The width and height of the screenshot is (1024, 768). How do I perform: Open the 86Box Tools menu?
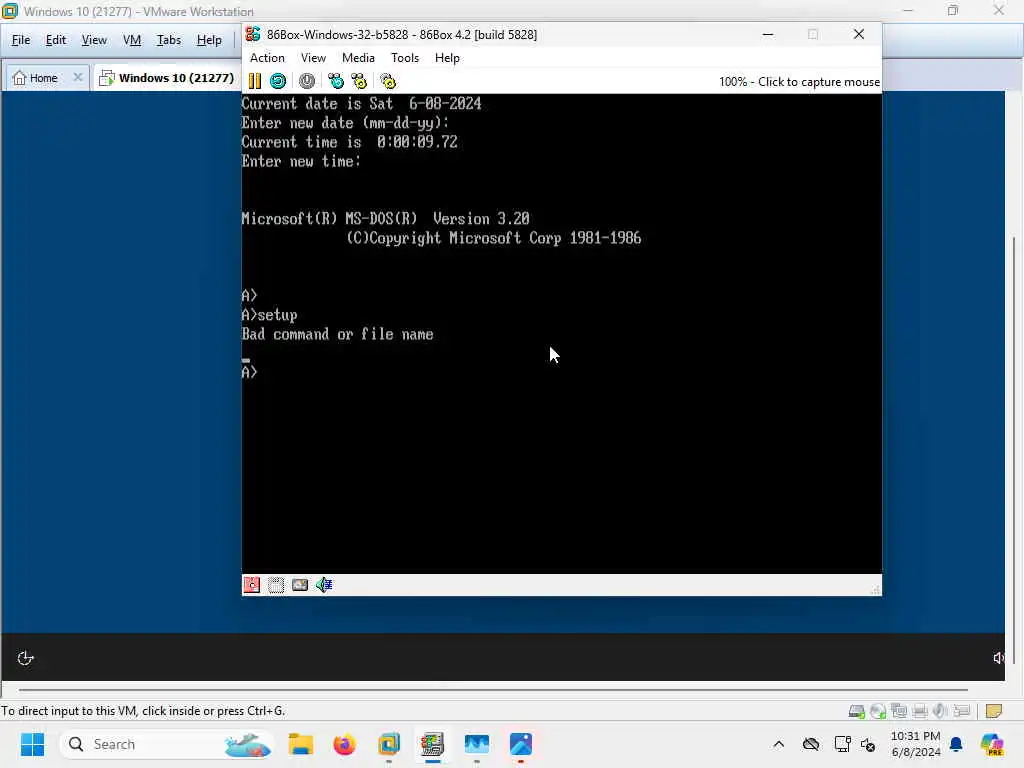pos(405,57)
